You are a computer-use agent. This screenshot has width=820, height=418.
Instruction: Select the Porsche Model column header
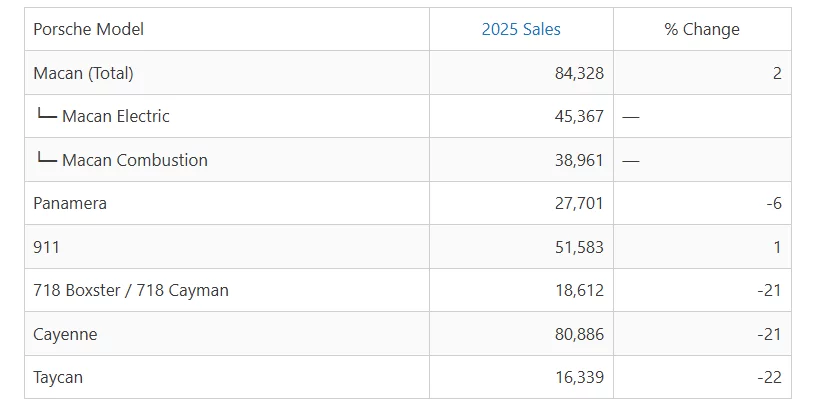coord(88,29)
